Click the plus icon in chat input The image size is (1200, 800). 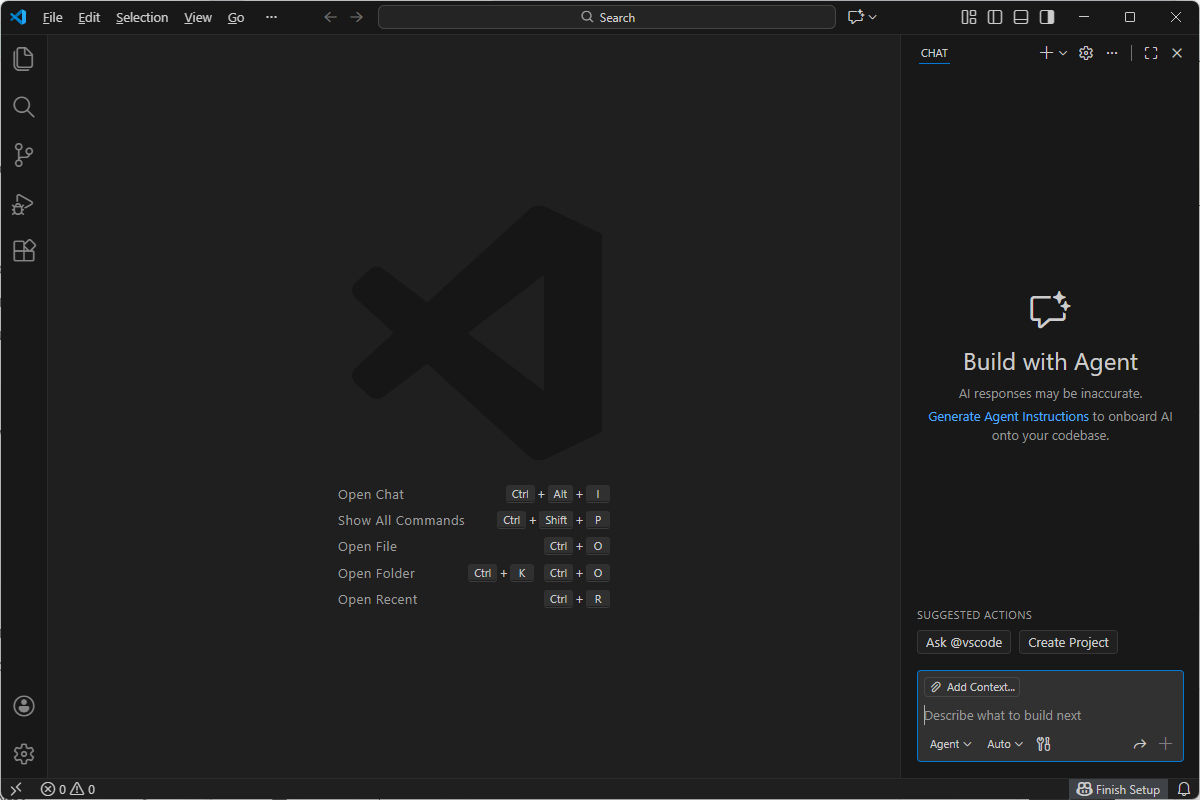(1165, 744)
